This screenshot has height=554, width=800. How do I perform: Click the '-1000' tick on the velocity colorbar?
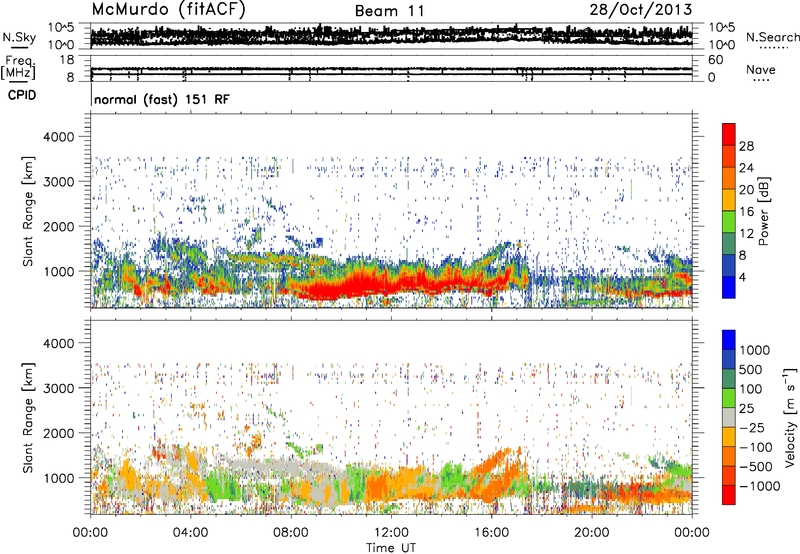point(760,486)
